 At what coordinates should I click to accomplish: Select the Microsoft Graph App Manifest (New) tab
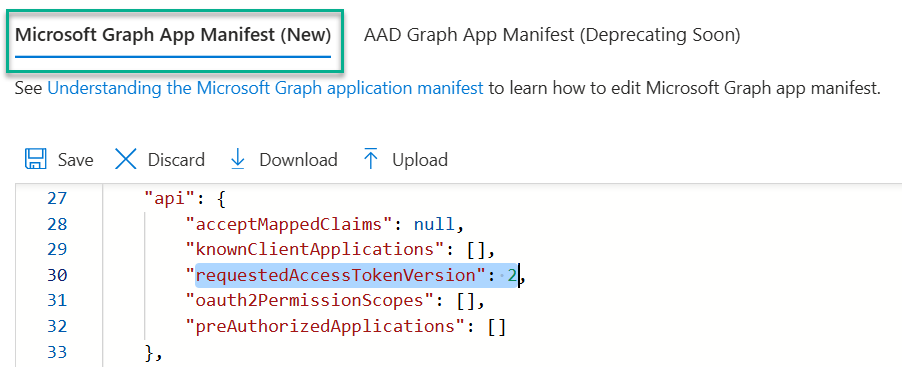173,35
